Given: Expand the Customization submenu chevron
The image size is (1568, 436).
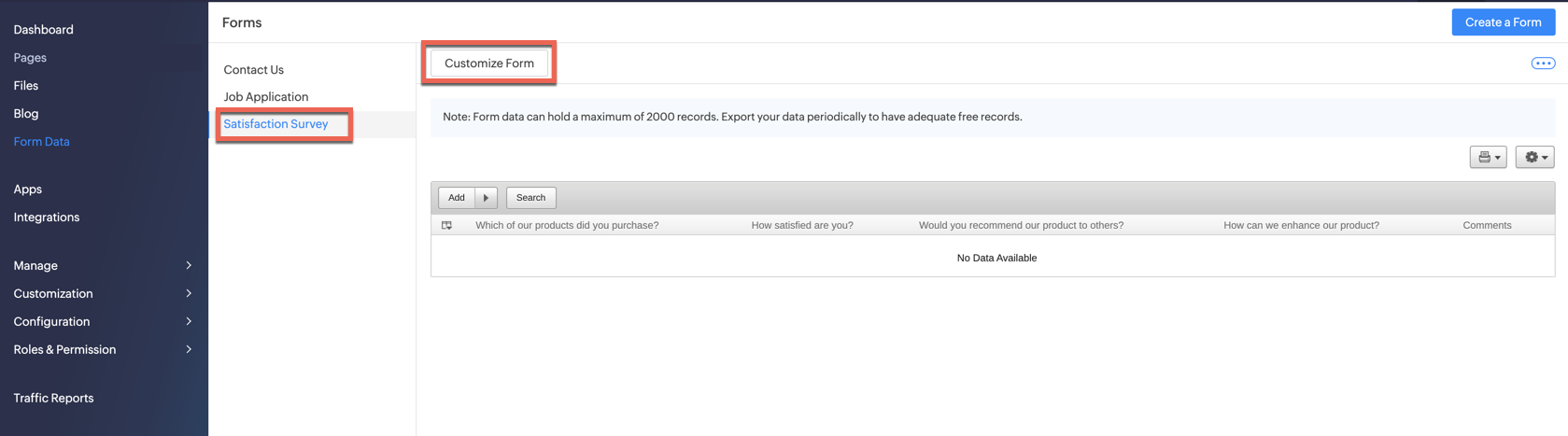Looking at the screenshot, I should click(x=189, y=293).
